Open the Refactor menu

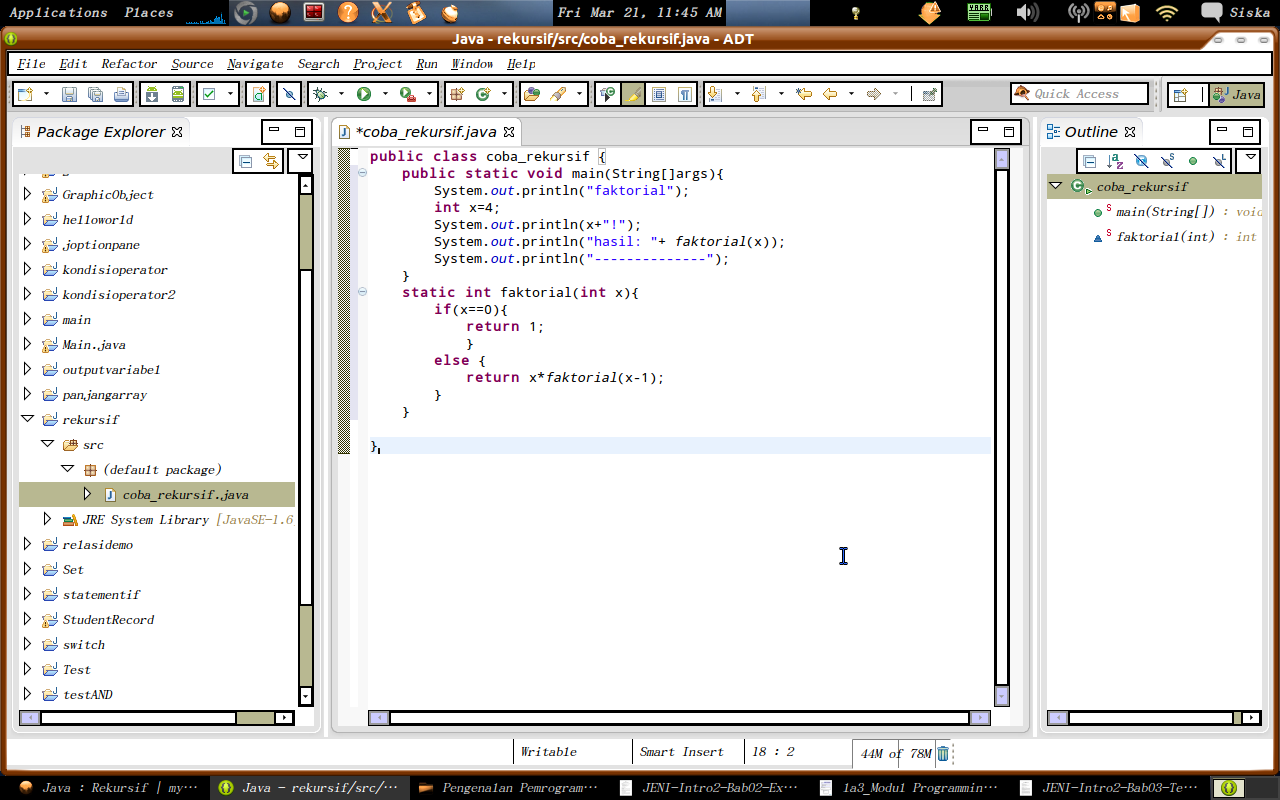pos(127,63)
